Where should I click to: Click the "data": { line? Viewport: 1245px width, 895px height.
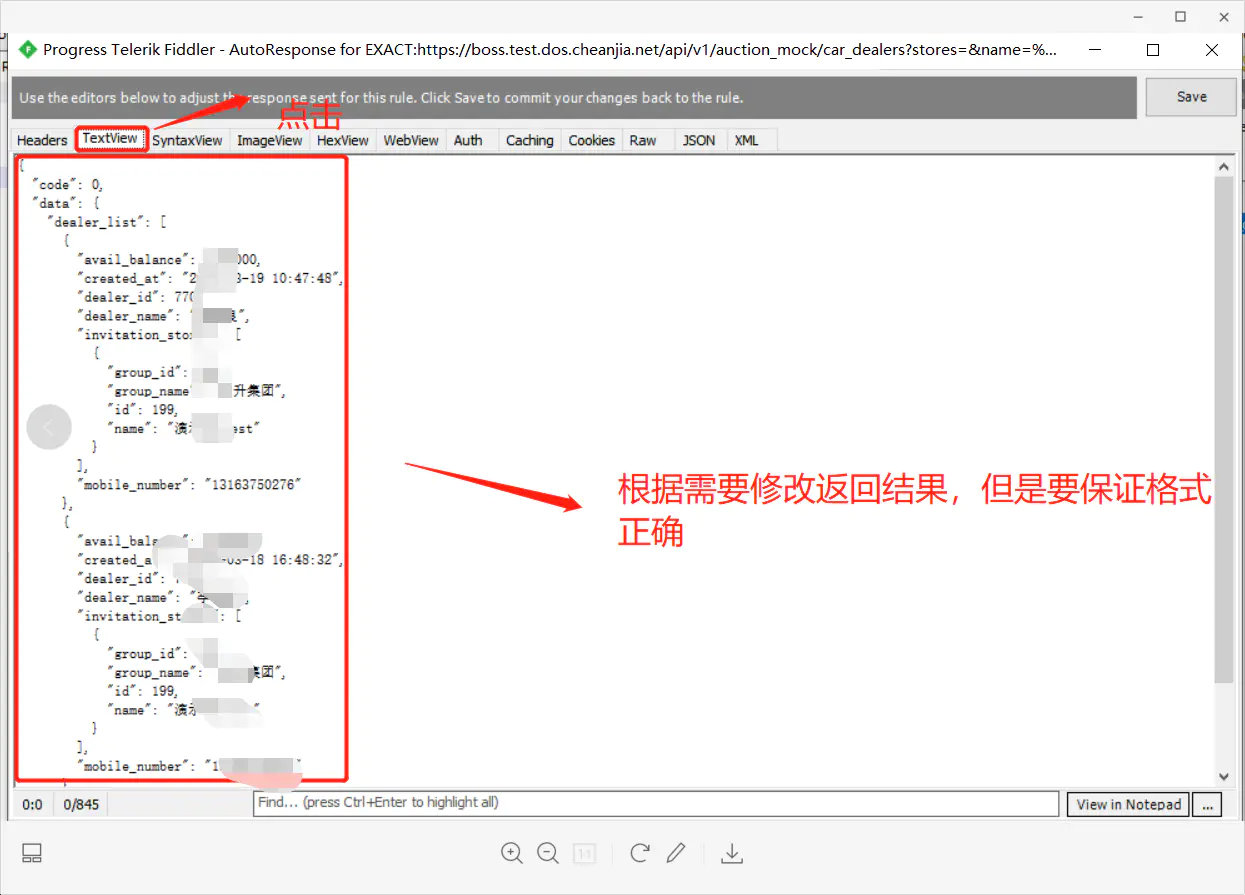tap(66, 203)
